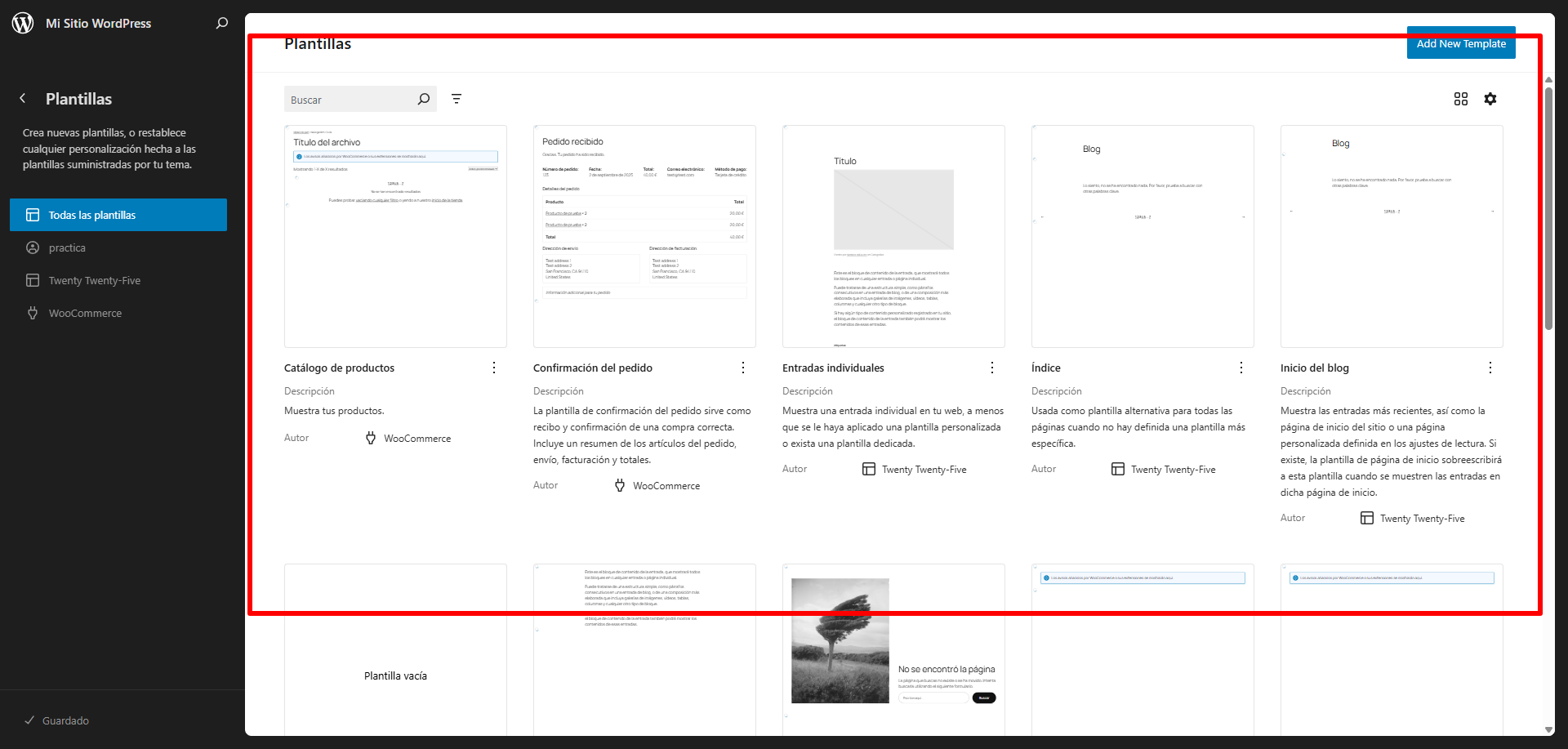Click the magnifier icon in Buscar field
Screen dimensions: 1568x749
(x=423, y=99)
